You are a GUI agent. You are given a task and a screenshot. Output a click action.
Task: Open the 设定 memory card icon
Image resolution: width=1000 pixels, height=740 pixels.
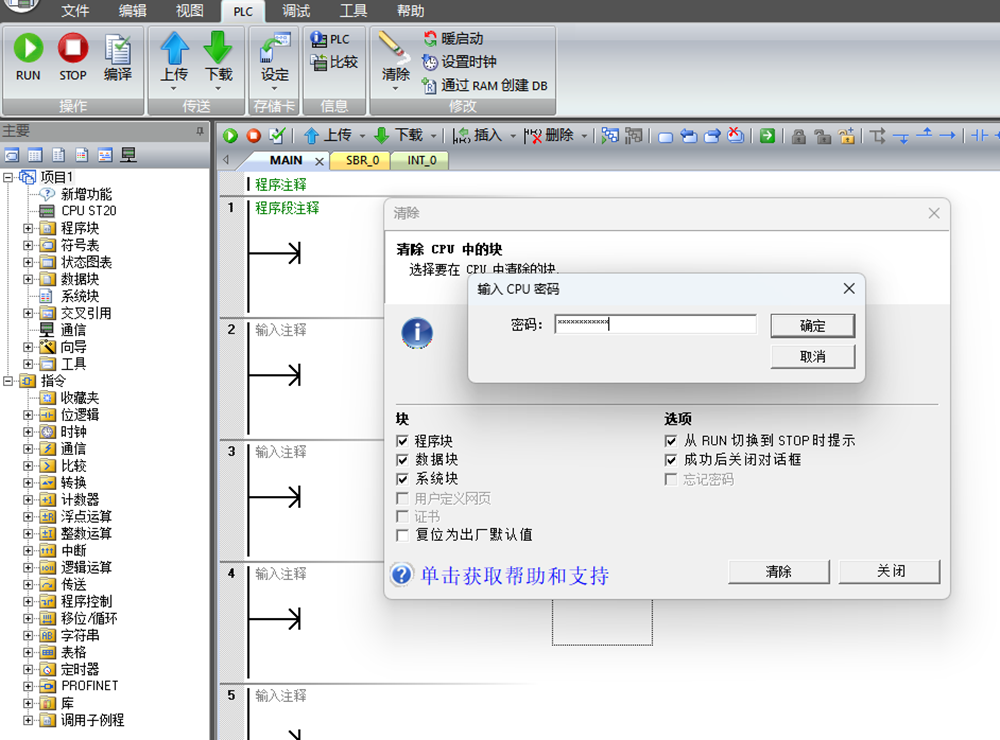[x=274, y=50]
